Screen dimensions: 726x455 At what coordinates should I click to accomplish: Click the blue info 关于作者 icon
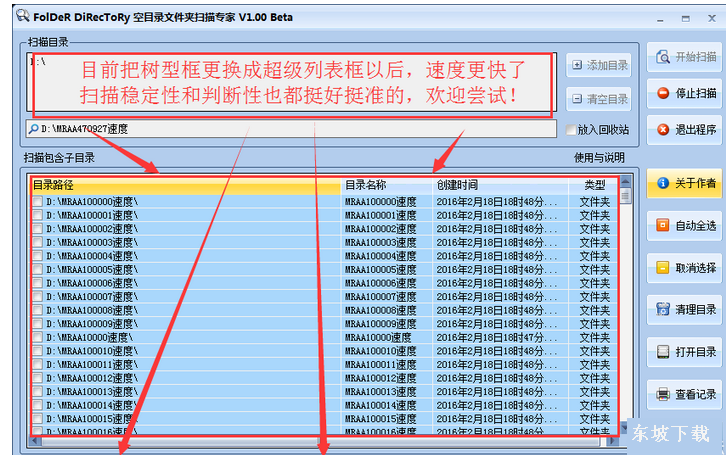point(663,183)
